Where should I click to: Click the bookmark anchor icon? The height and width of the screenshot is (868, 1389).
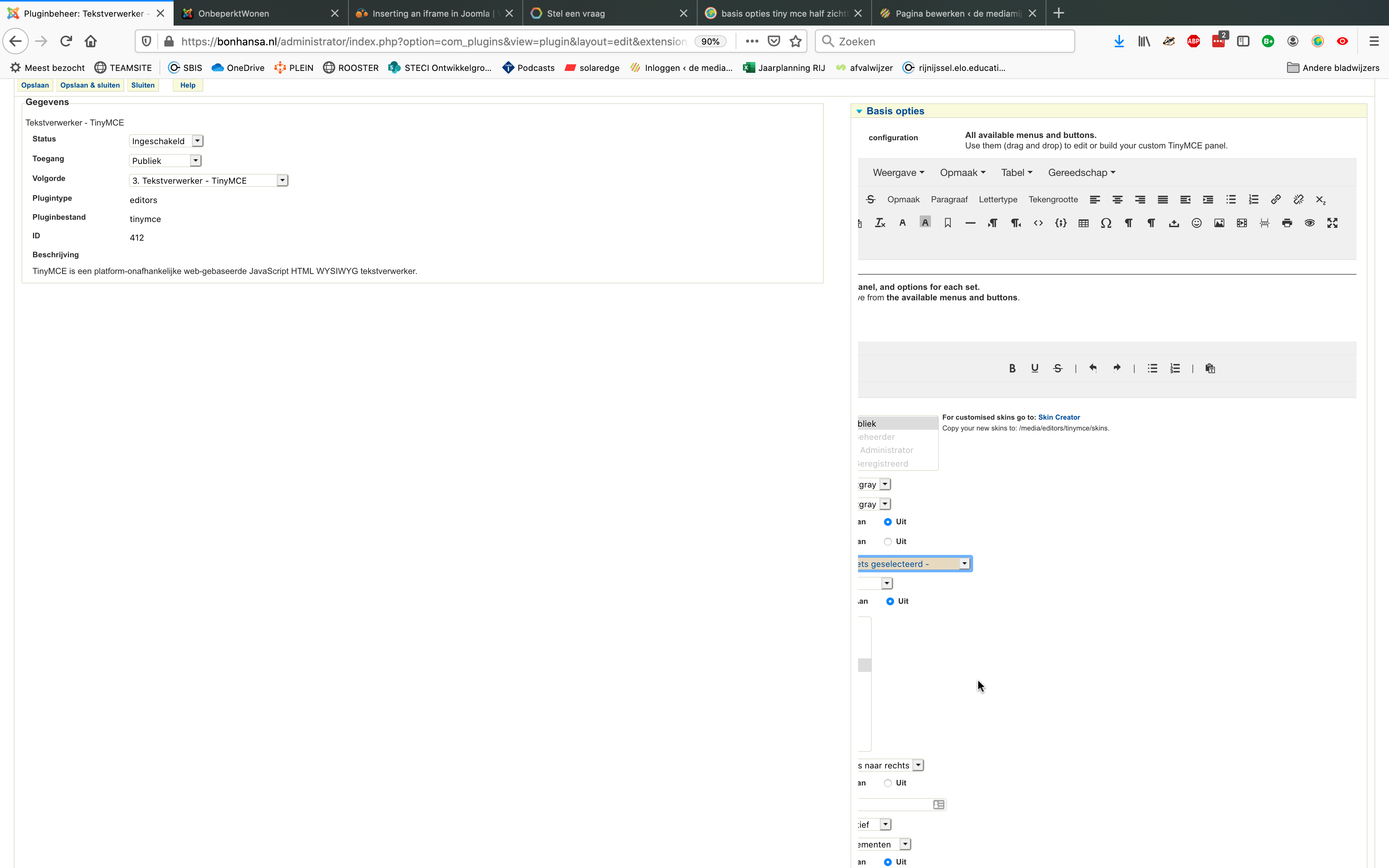[948, 223]
